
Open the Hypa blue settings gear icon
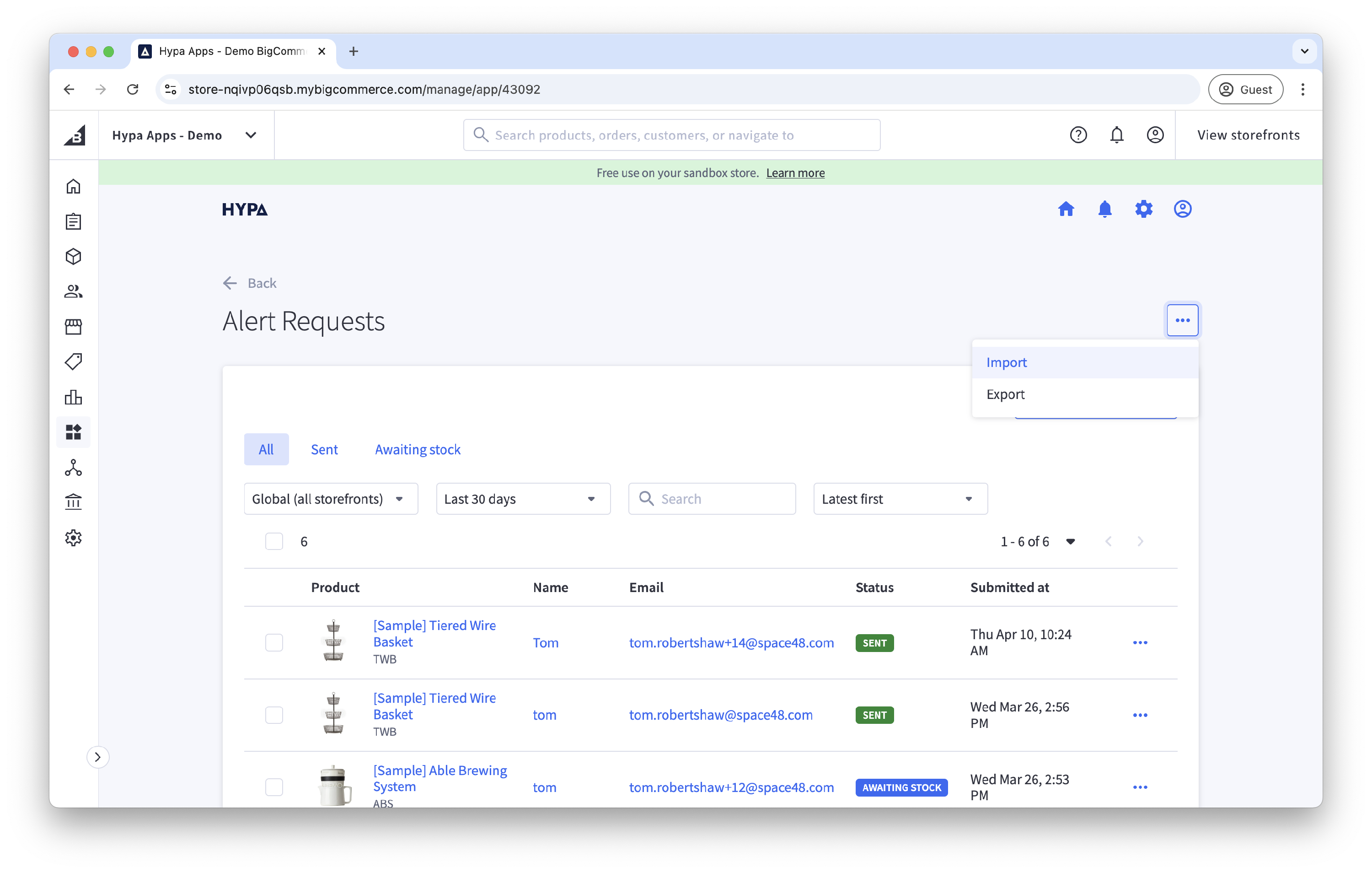(x=1143, y=209)
